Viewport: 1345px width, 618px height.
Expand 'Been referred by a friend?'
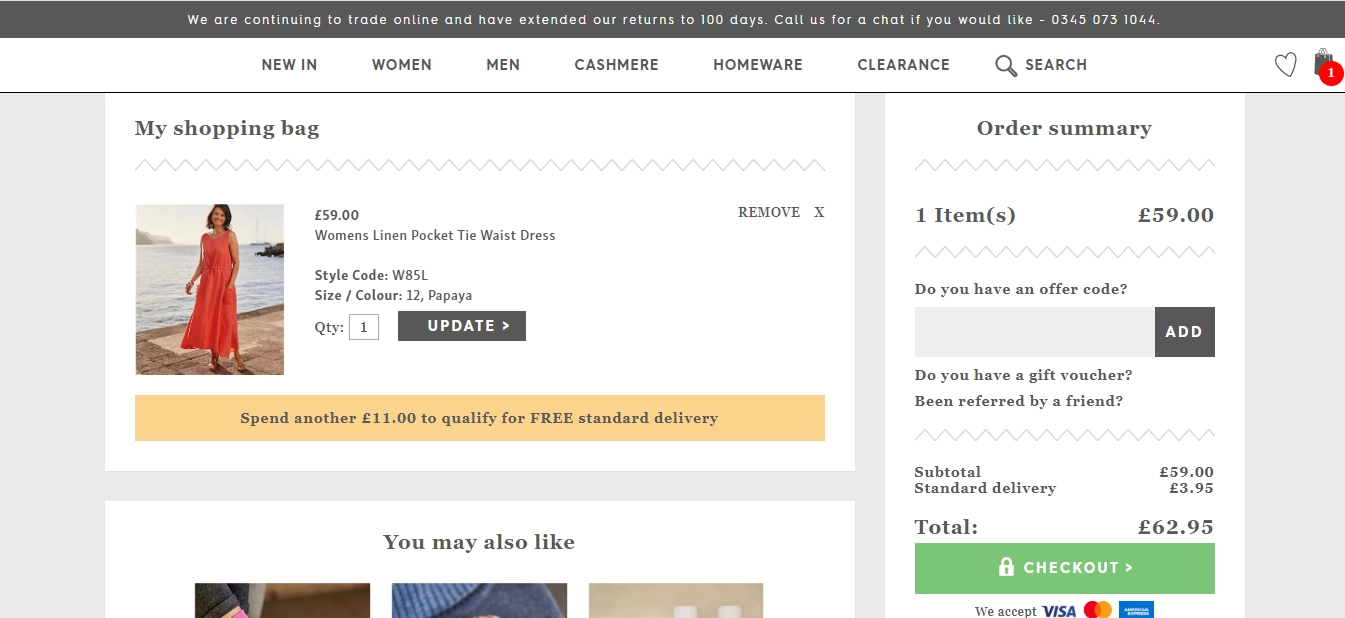pos(1019,401)
